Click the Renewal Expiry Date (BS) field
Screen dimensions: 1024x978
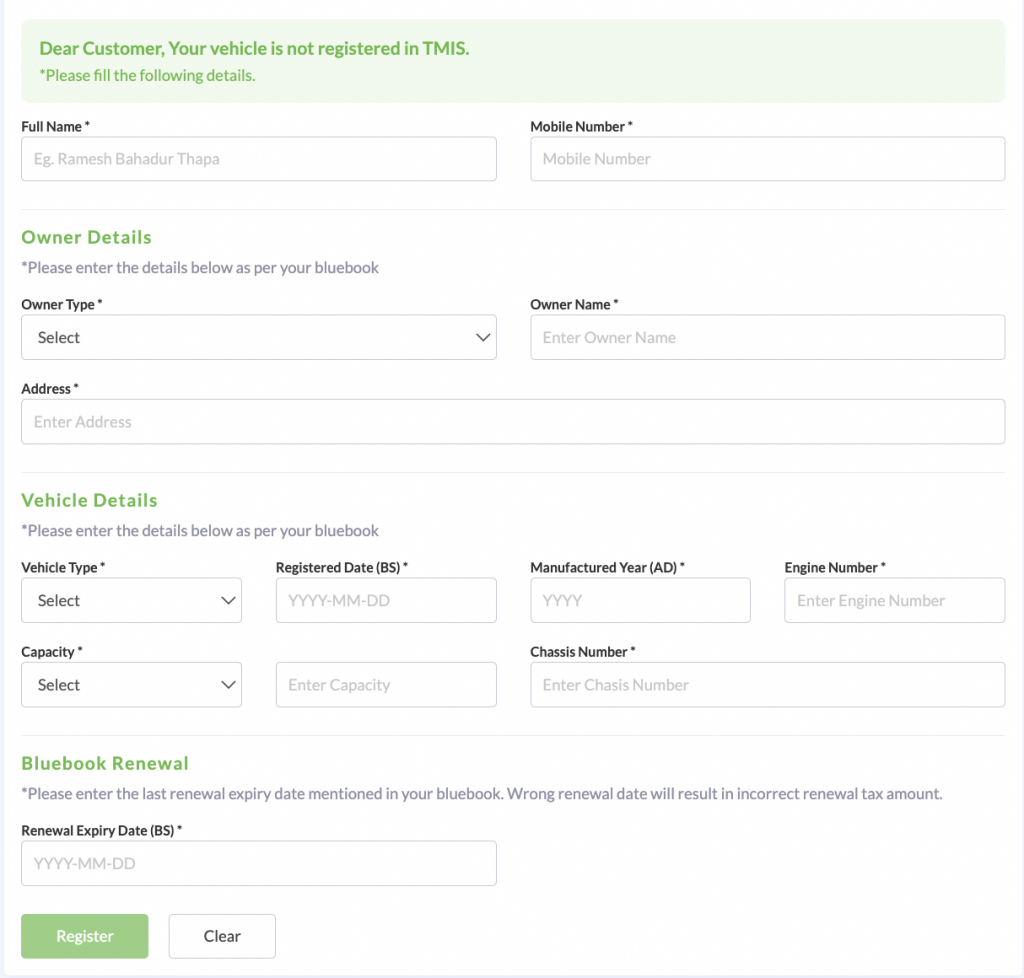pos(258,863)
